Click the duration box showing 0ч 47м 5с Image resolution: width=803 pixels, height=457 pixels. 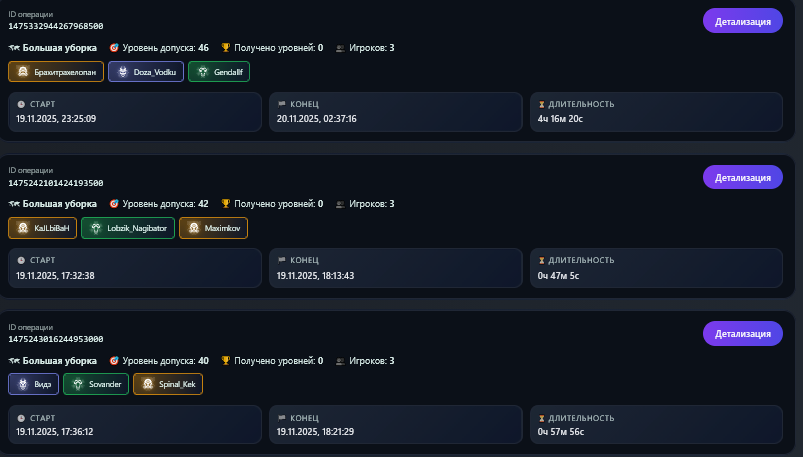(x=655, y=267)
